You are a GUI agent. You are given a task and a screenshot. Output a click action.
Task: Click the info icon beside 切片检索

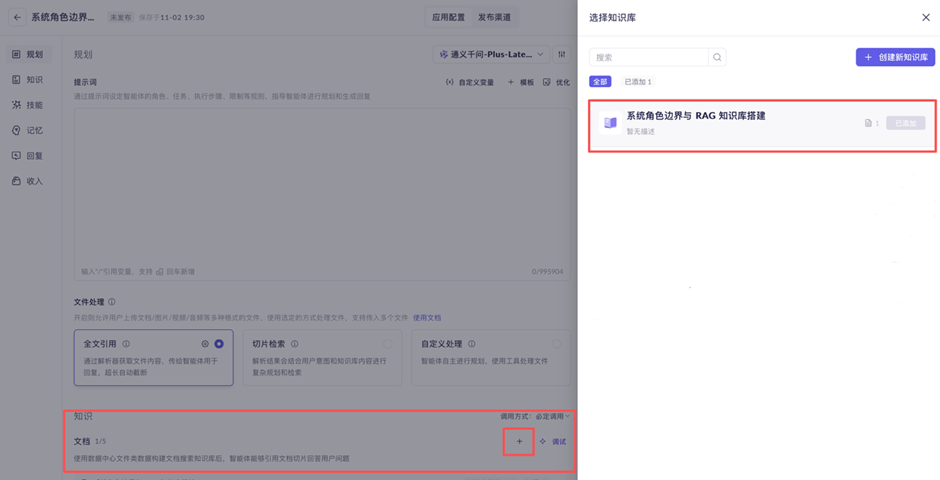pyautogui.click(x=295, y=344)
